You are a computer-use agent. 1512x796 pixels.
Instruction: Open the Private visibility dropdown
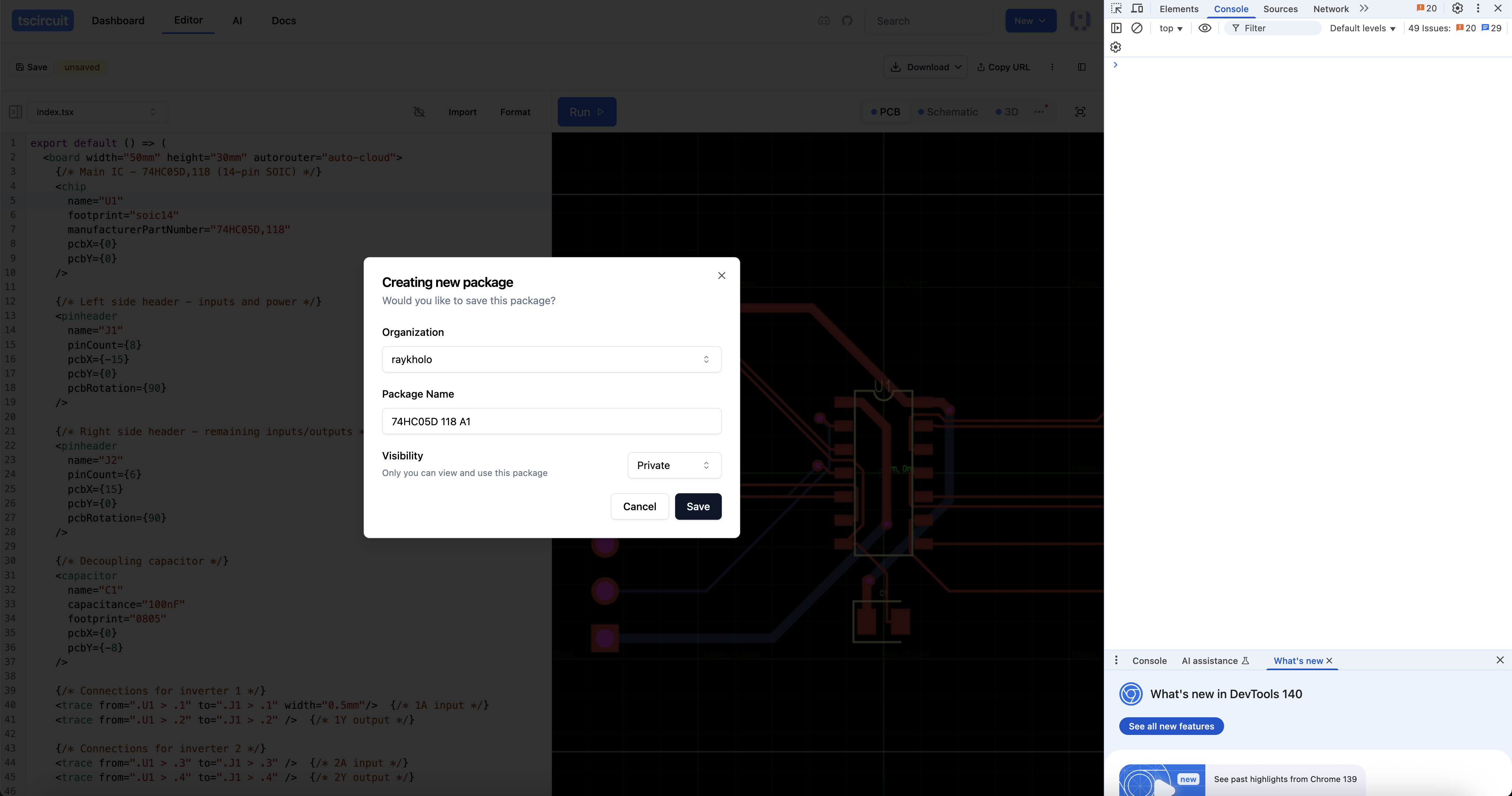point(674,465)
